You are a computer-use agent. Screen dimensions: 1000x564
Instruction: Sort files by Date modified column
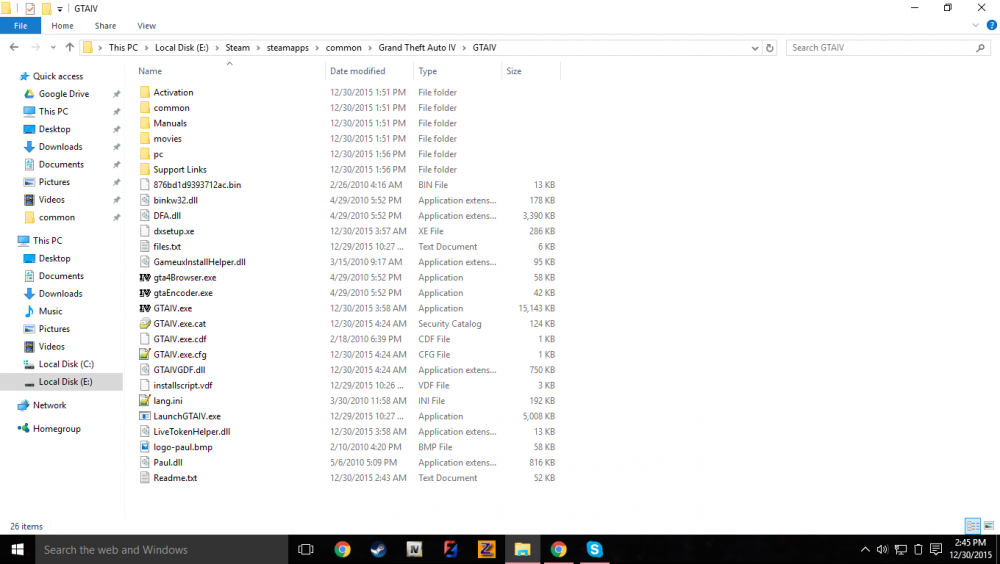(x=357, y=71)
